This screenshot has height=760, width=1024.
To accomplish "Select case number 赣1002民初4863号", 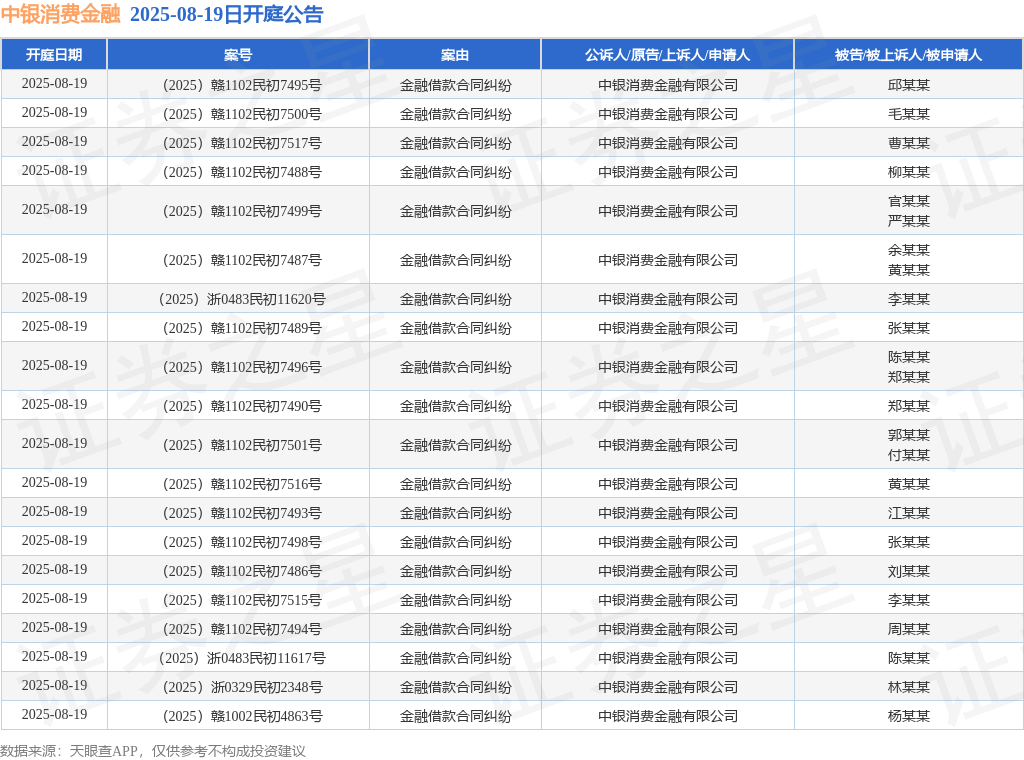I will point(241,716).
